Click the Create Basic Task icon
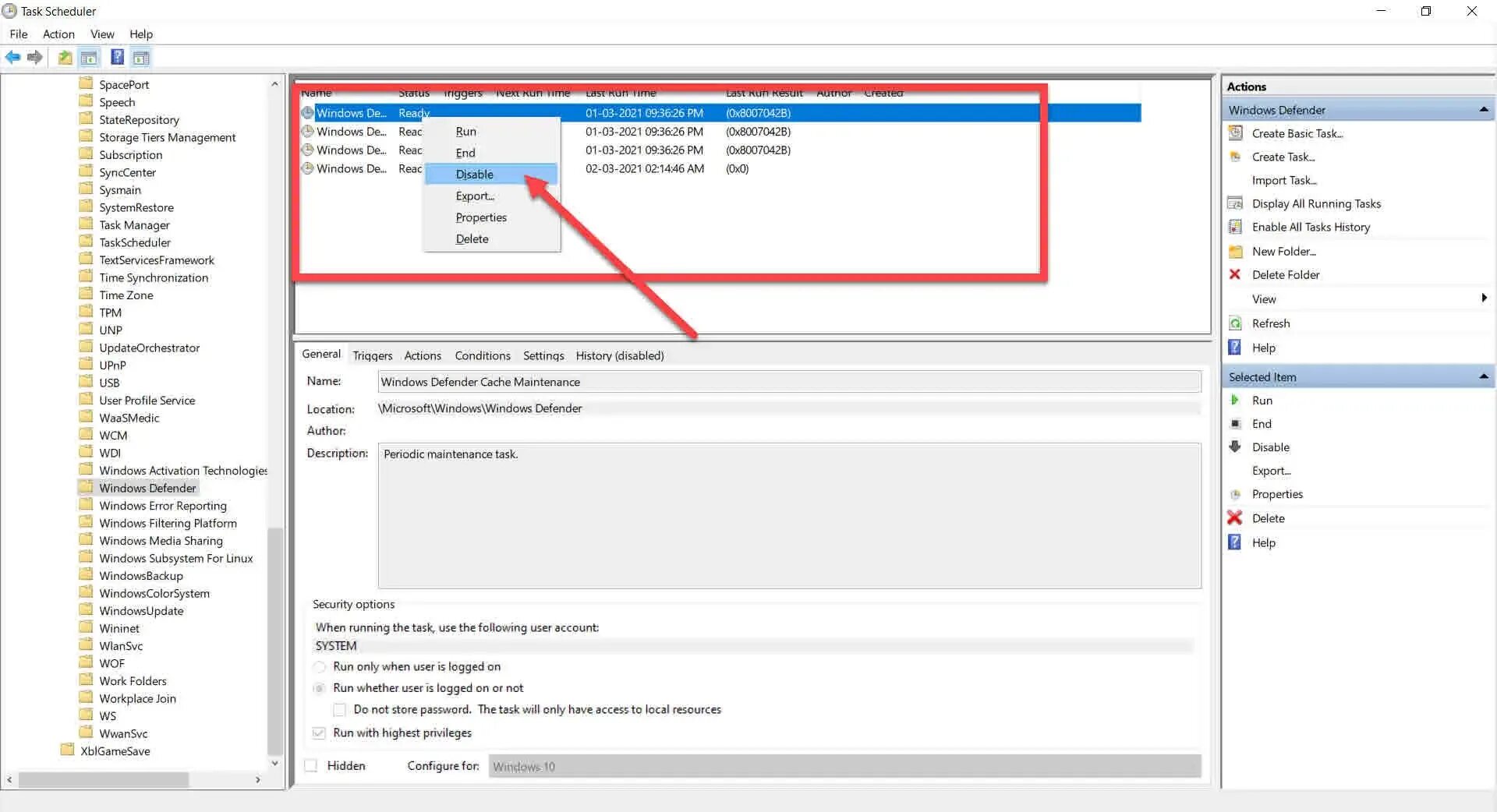 pyautogui.click(x=1235, y=133)
